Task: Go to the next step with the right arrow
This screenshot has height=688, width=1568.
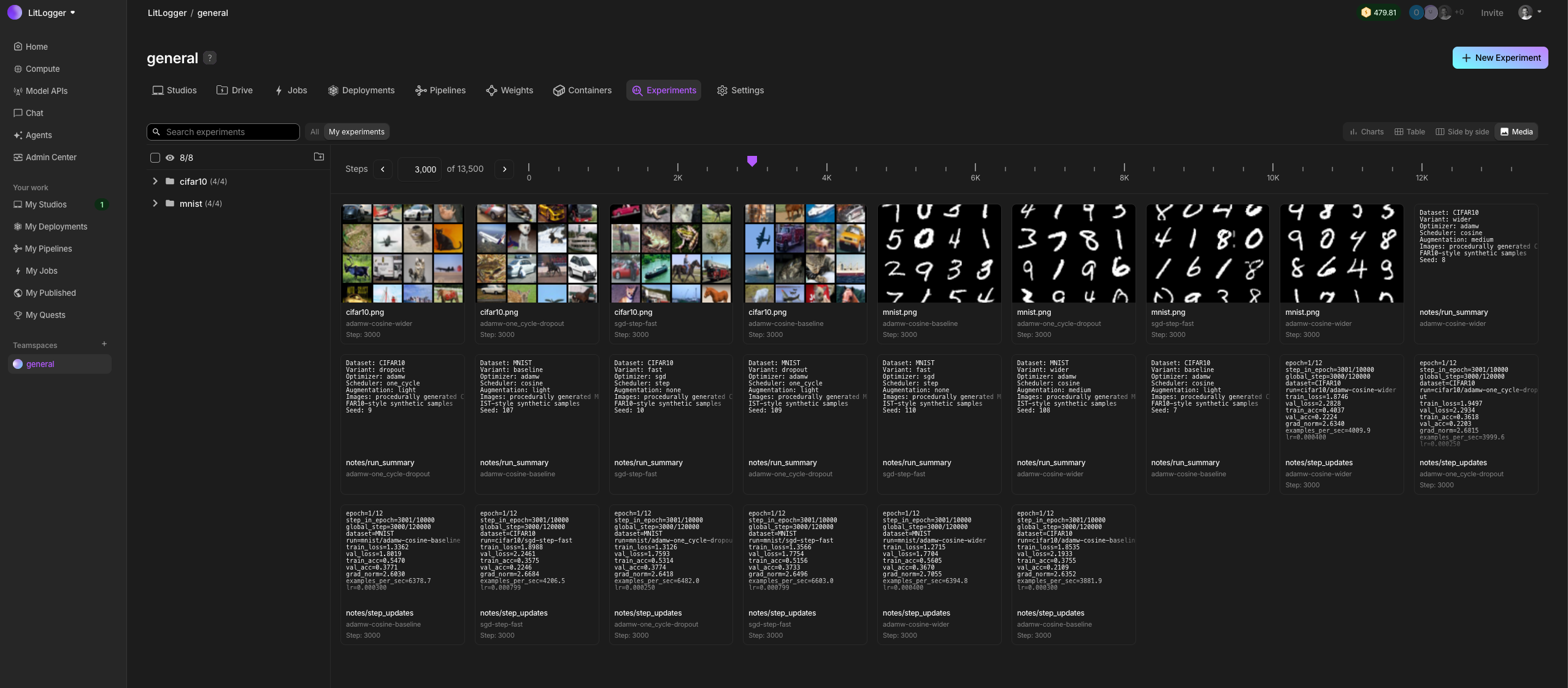Action: 504,169
